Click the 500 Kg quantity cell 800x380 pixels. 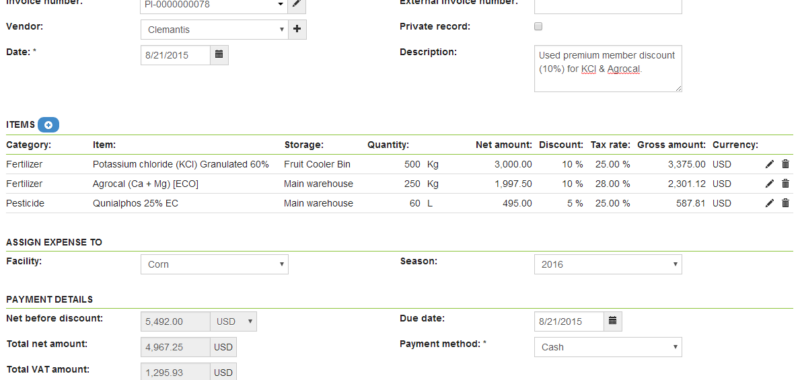coord(421,164)
